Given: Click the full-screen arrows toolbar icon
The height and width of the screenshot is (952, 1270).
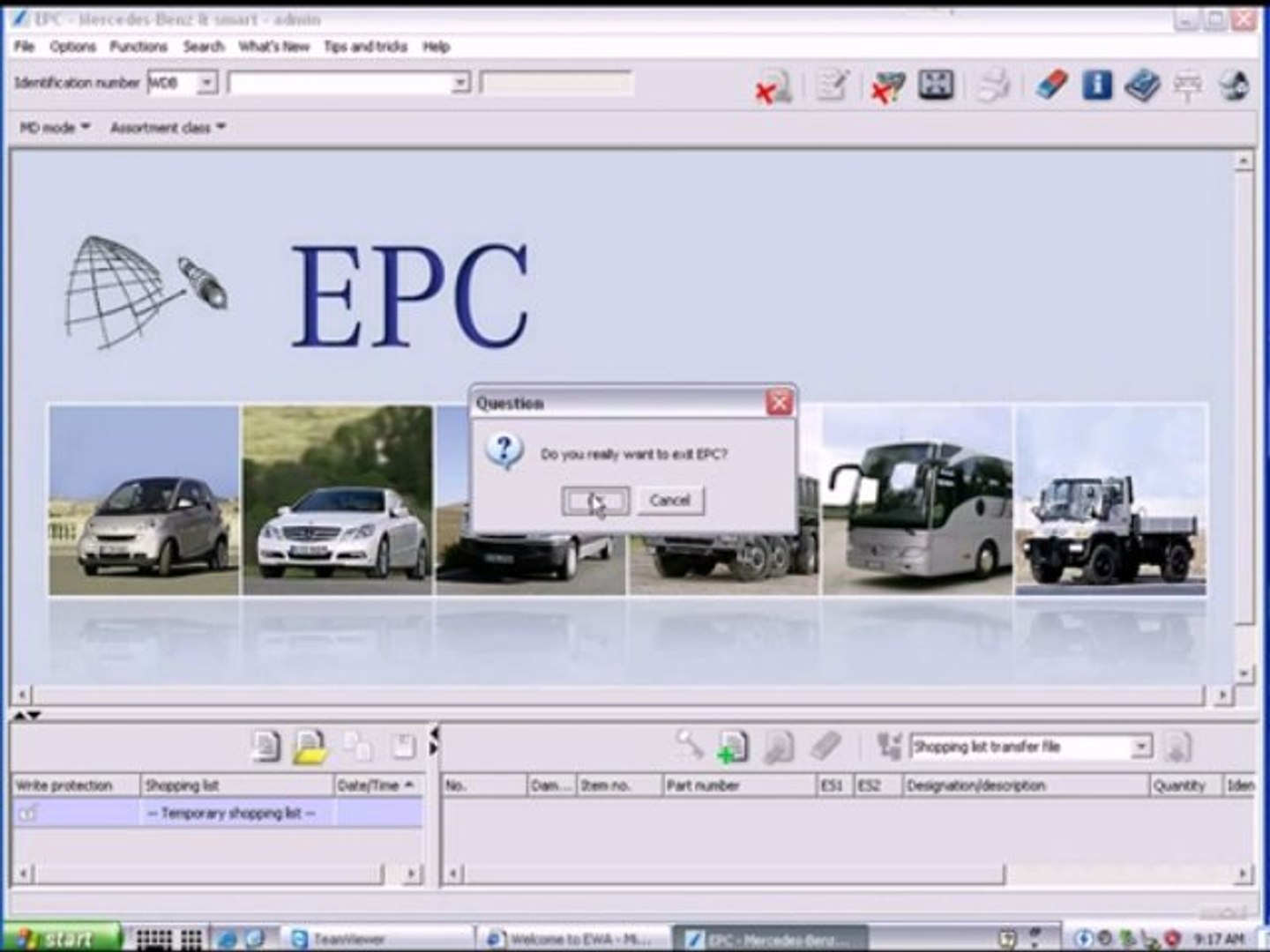Looking at the screenshot, I should pos(935,85).
